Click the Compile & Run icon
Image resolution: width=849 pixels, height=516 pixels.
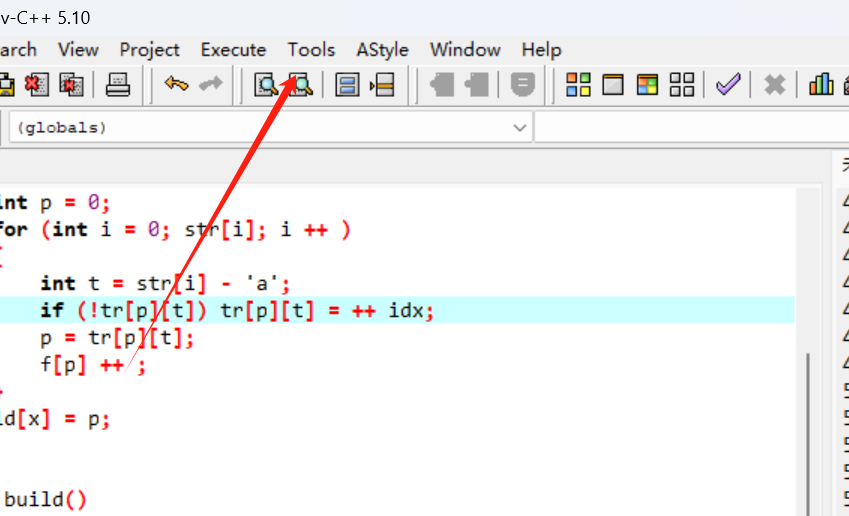(x=647, y=85)
